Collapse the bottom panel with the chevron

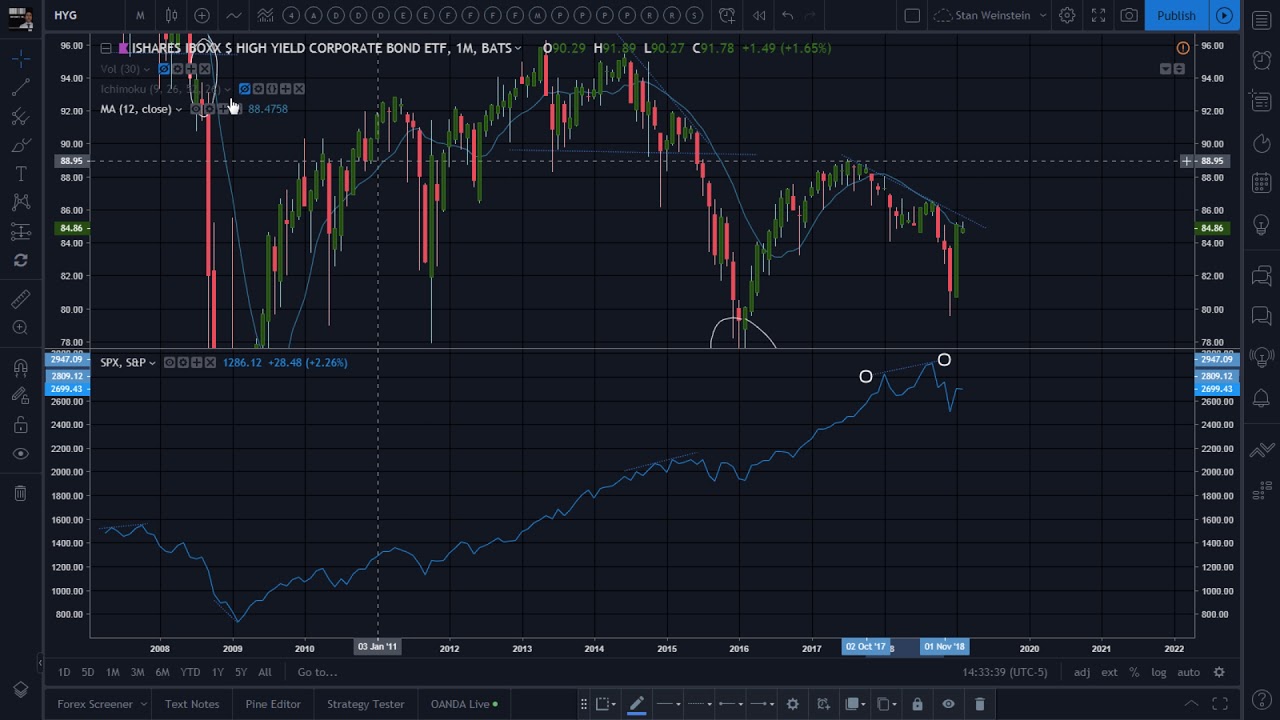click(1191, 704)
